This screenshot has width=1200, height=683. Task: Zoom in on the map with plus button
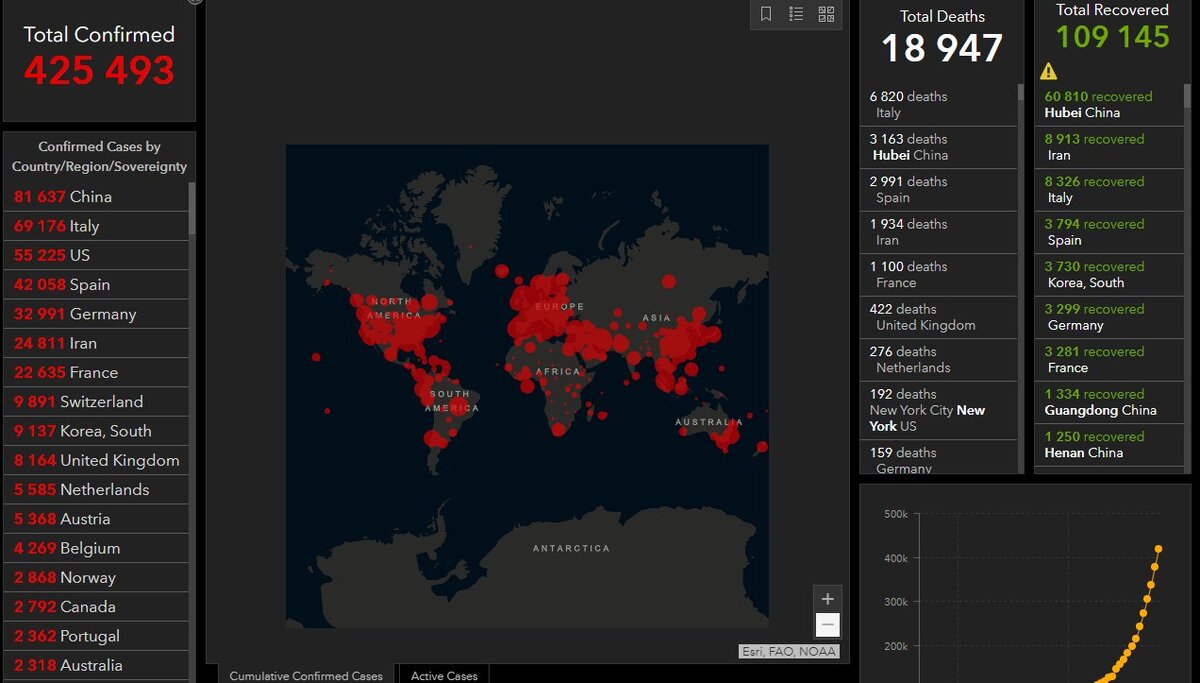click(827, 599)
